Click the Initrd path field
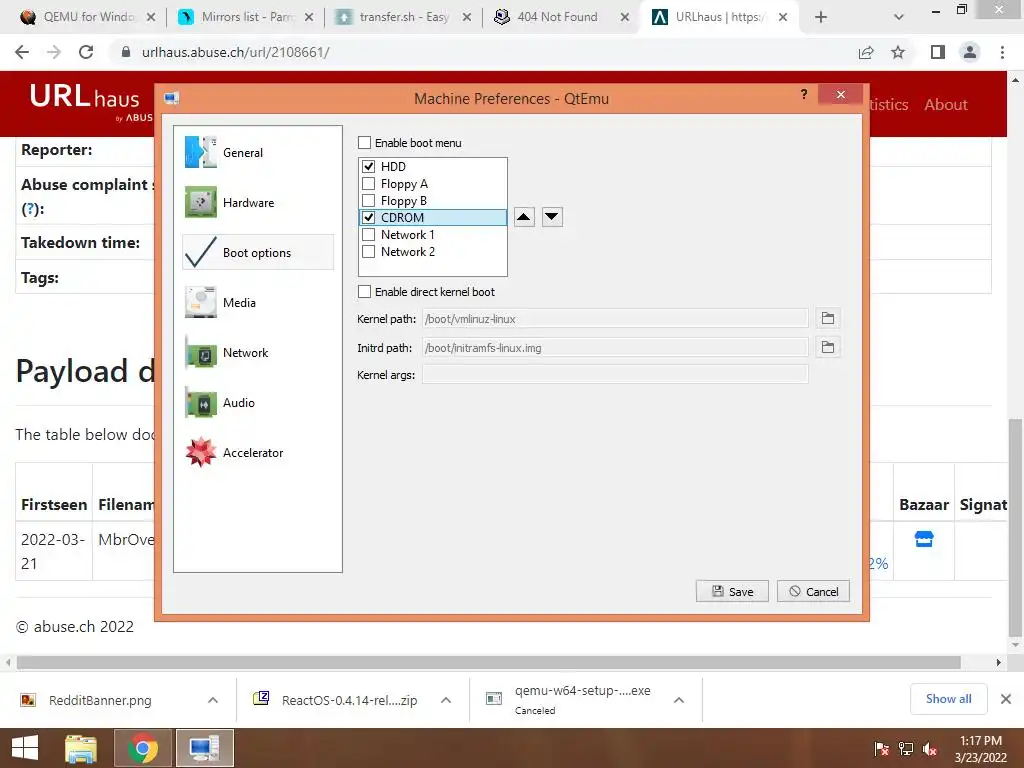The width and height of the screenshot is (1024, 768). tap(615, 347)
